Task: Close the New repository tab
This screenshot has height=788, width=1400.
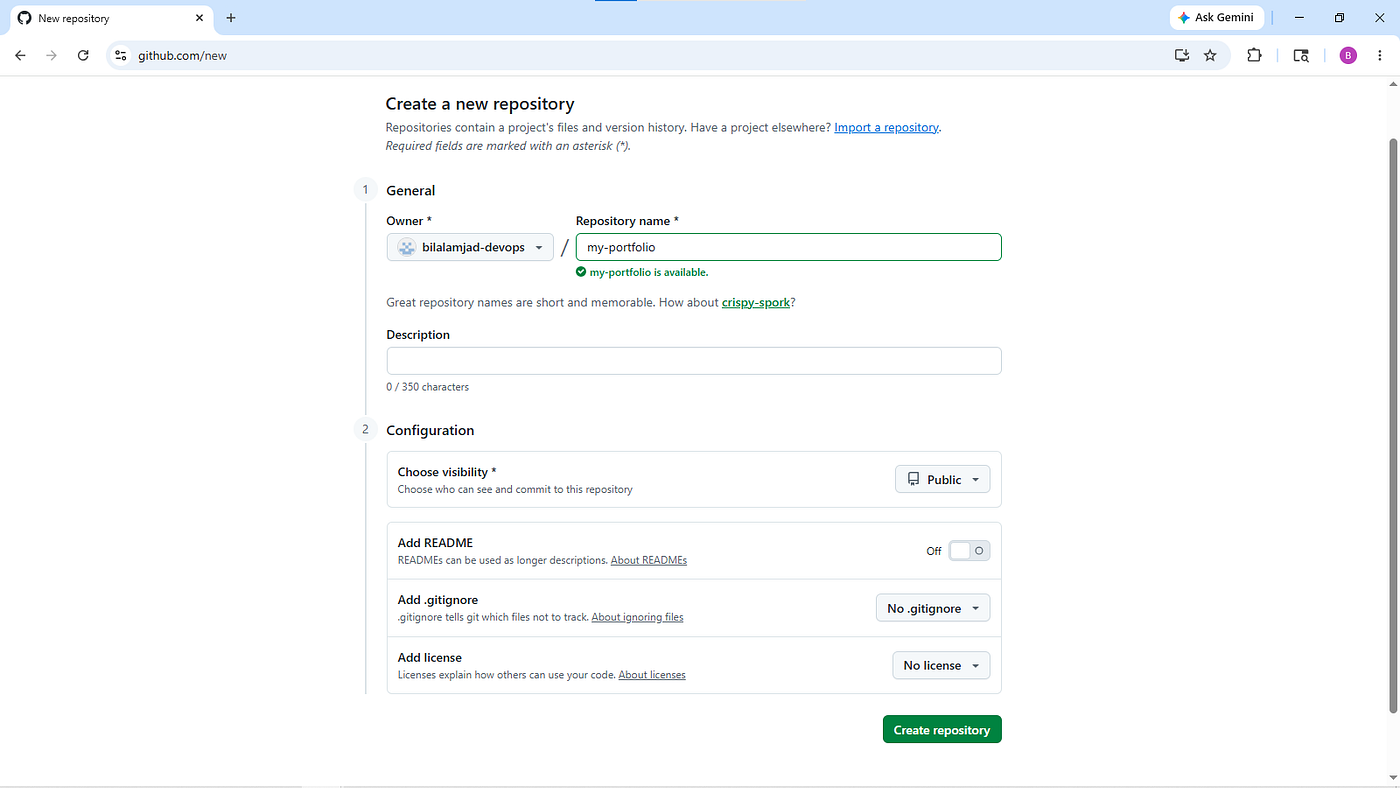Action: coord(200,18)
